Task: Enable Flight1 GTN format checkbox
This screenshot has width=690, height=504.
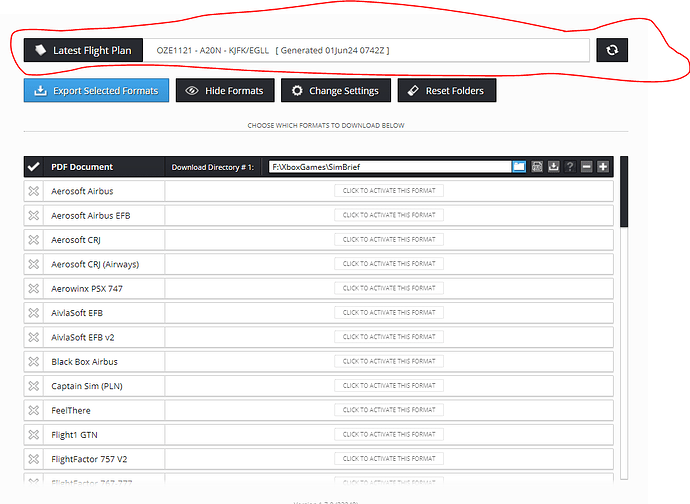Action: [33, 434]
